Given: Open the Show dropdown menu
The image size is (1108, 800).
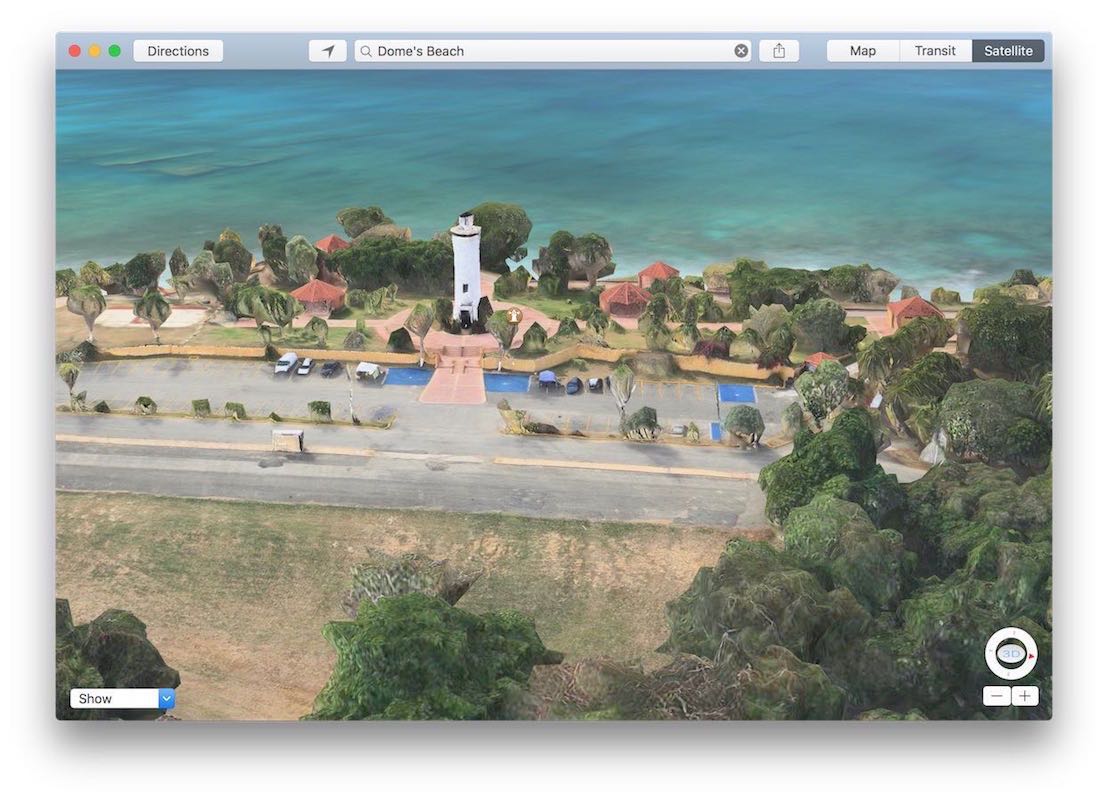Looking at the screenshot, I should coord(122,698).
